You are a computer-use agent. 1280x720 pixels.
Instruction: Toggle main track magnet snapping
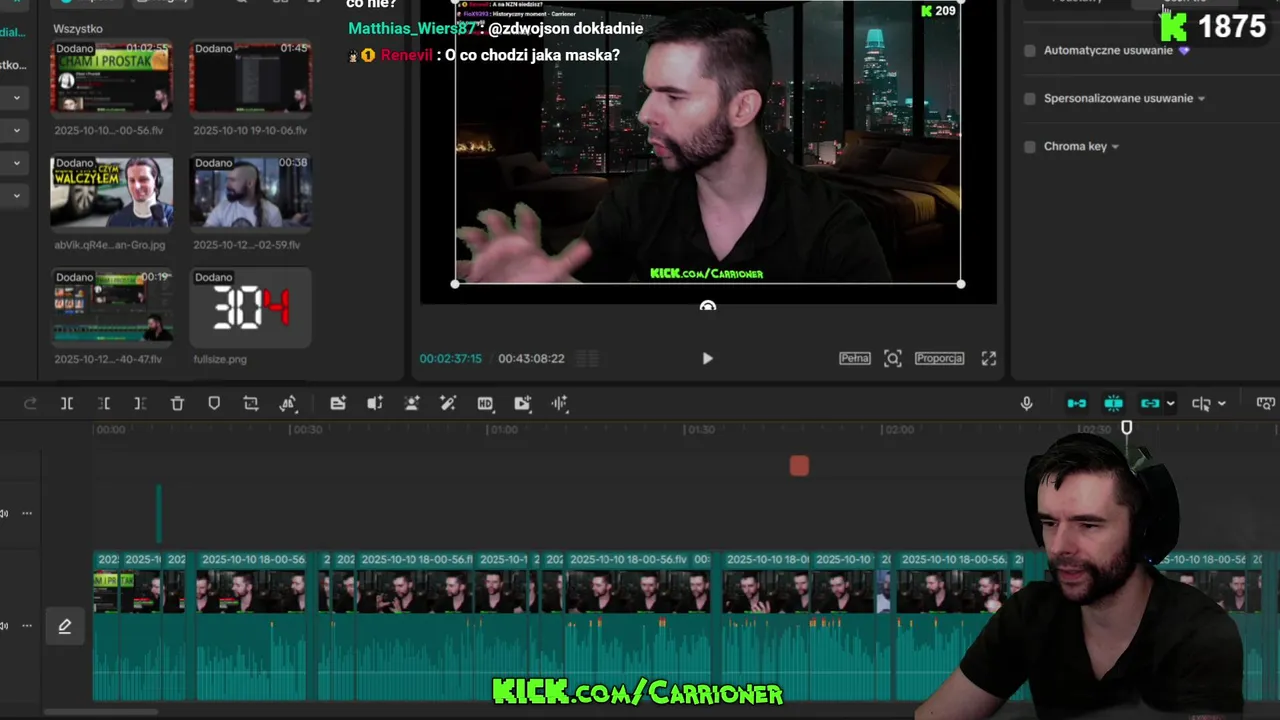(1077, 403)
